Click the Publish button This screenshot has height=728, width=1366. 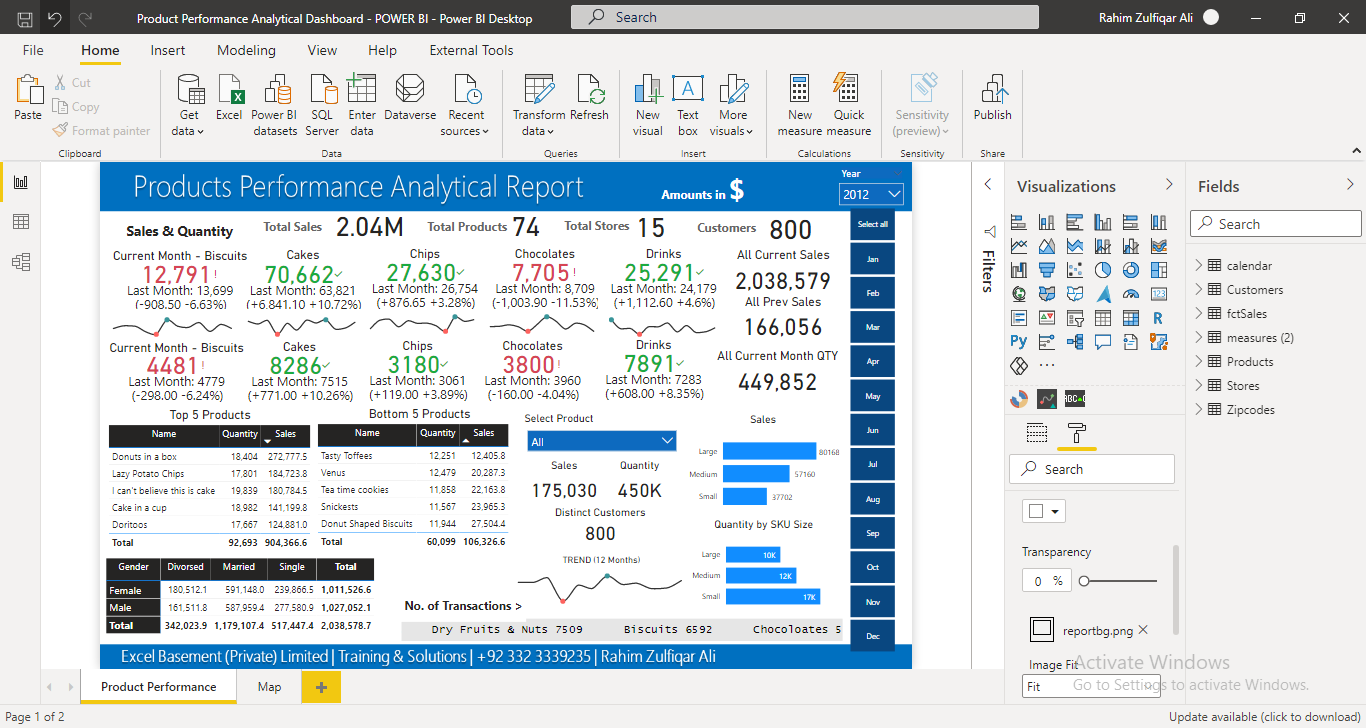point(991,95)
